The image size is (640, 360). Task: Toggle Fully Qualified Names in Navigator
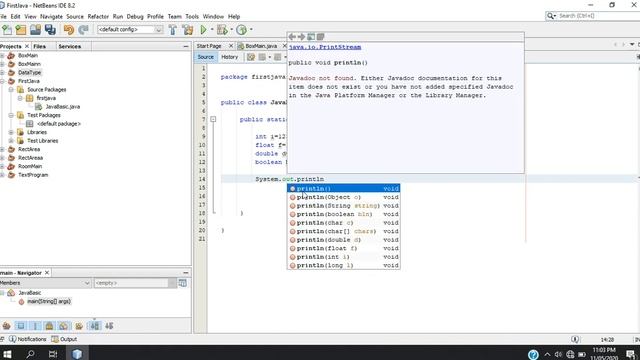79,326
